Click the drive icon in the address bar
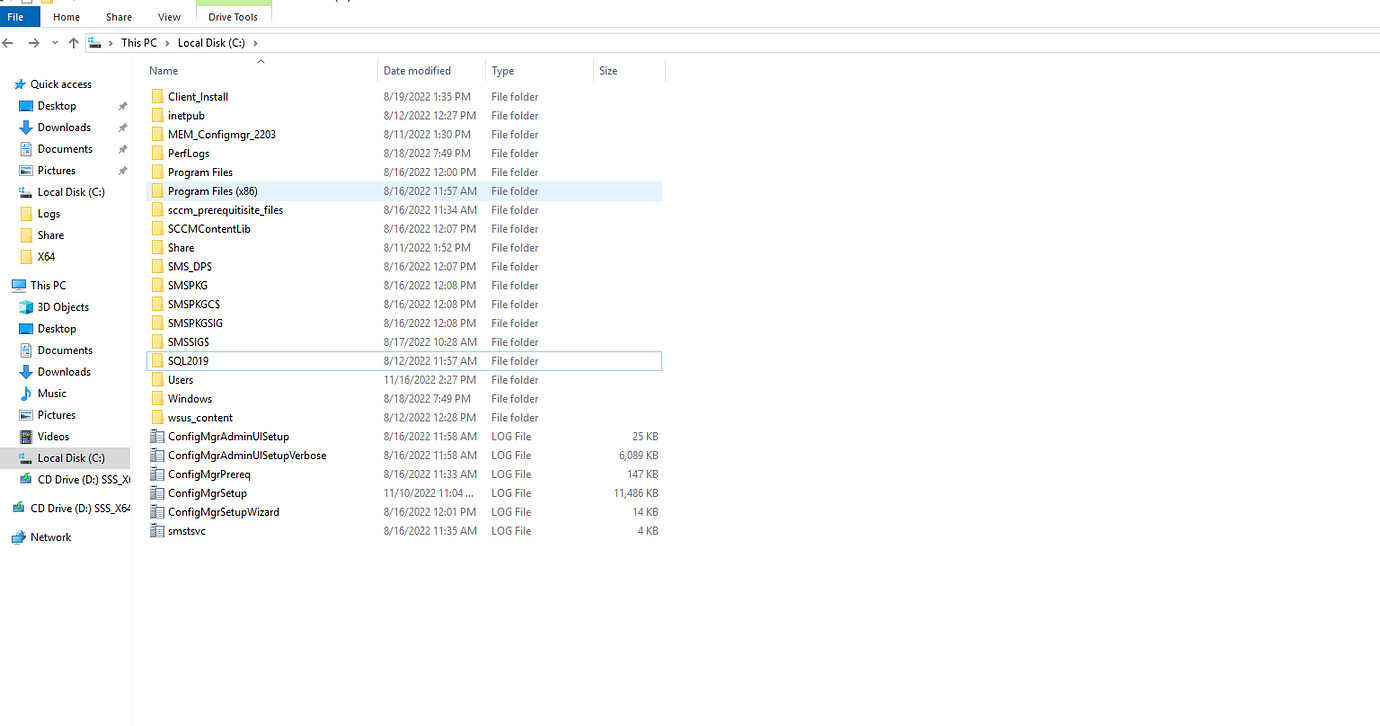Viewport: 1380px width, 726px height. tap(95, 42)
